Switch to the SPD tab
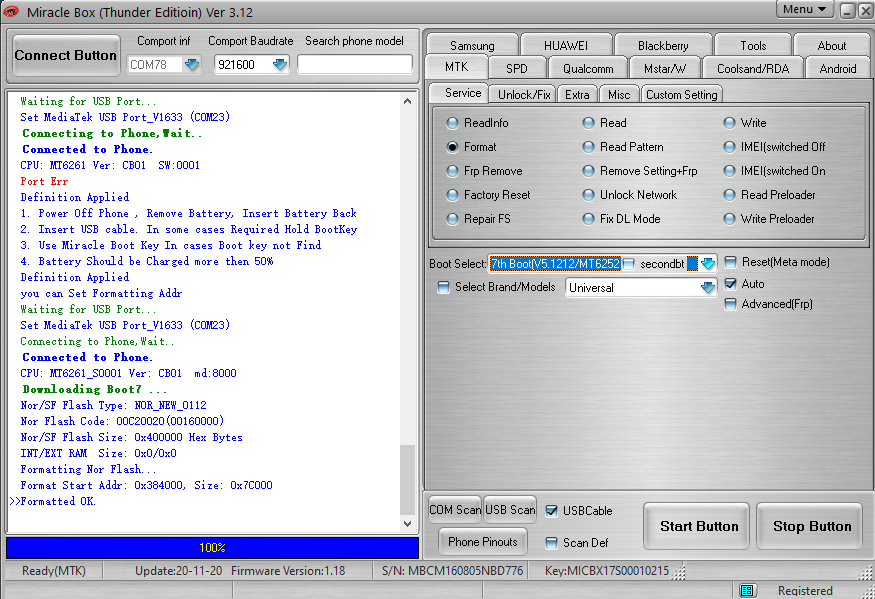This screenshot has width=875, height=599. 517,69
